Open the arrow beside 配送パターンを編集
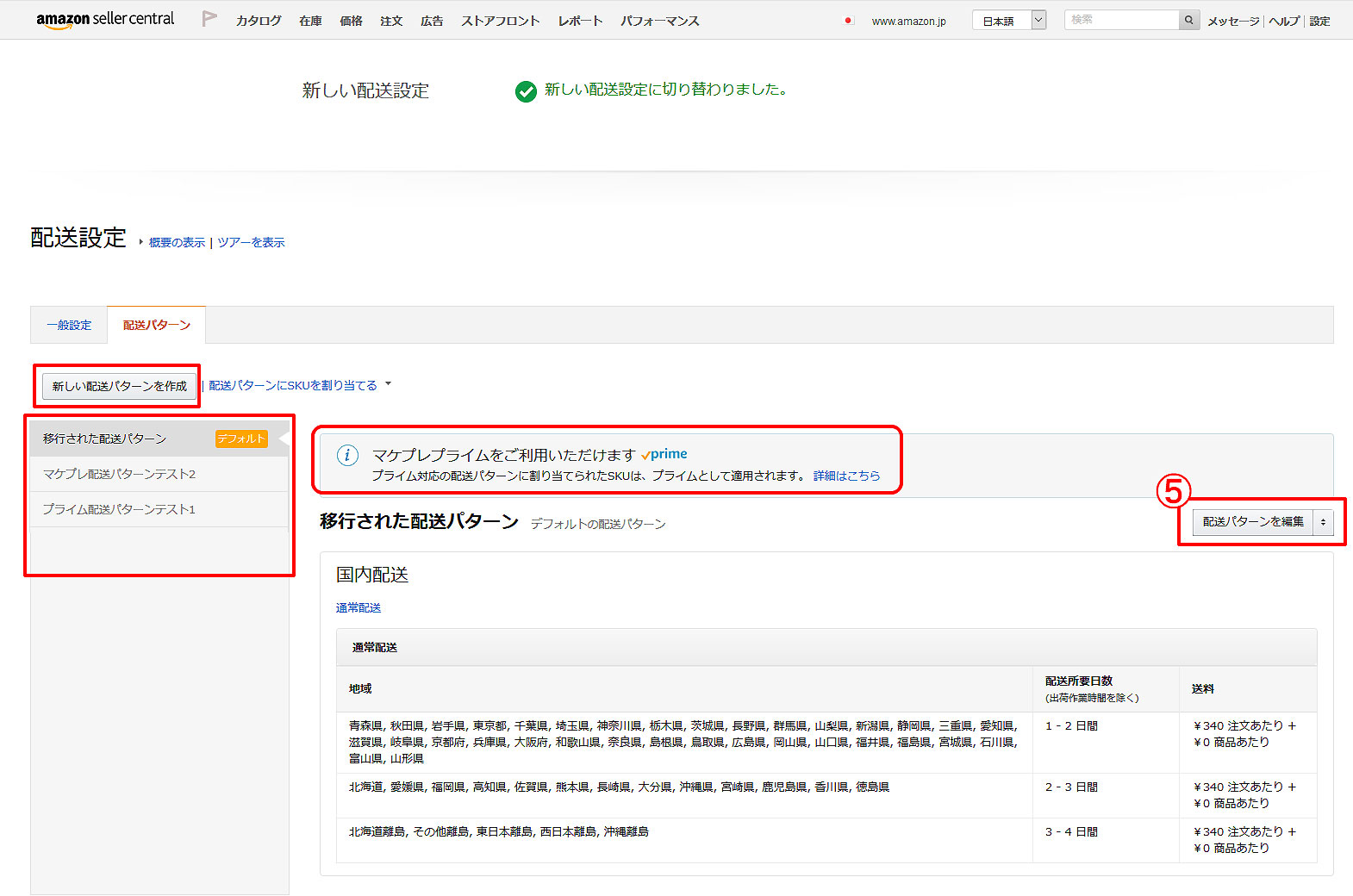Viewport: 1353px width, 896px height. 1323,522
